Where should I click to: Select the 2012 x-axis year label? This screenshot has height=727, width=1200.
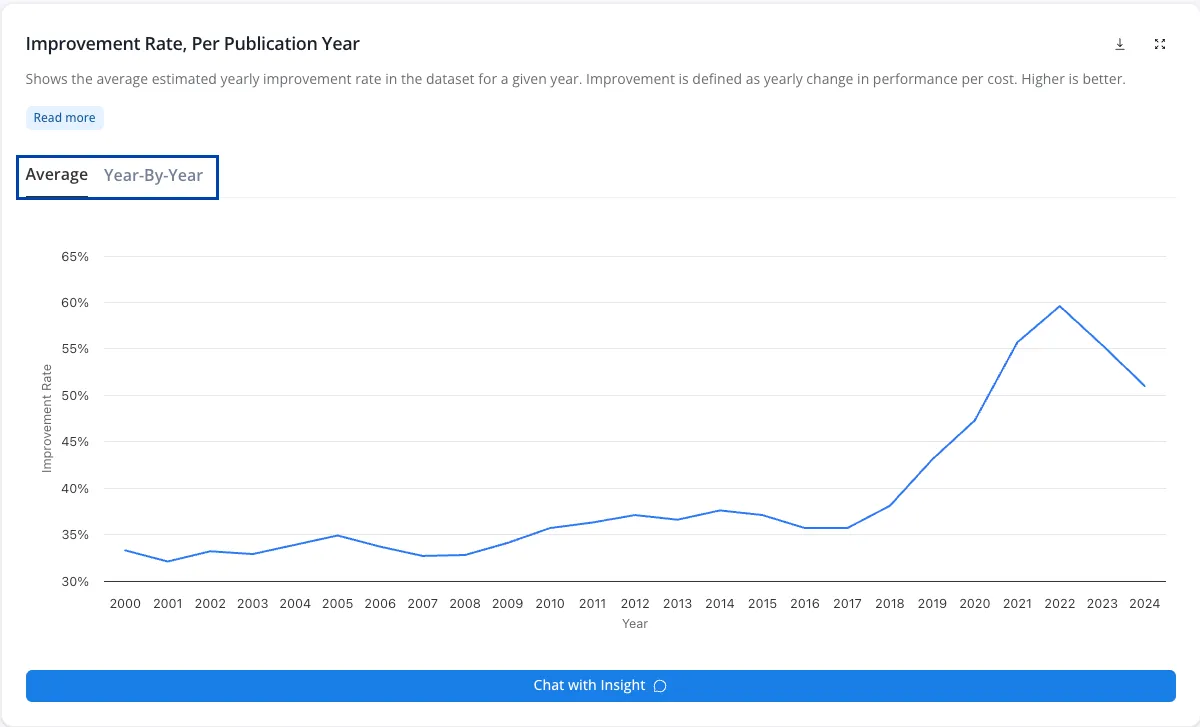point(635,604)
